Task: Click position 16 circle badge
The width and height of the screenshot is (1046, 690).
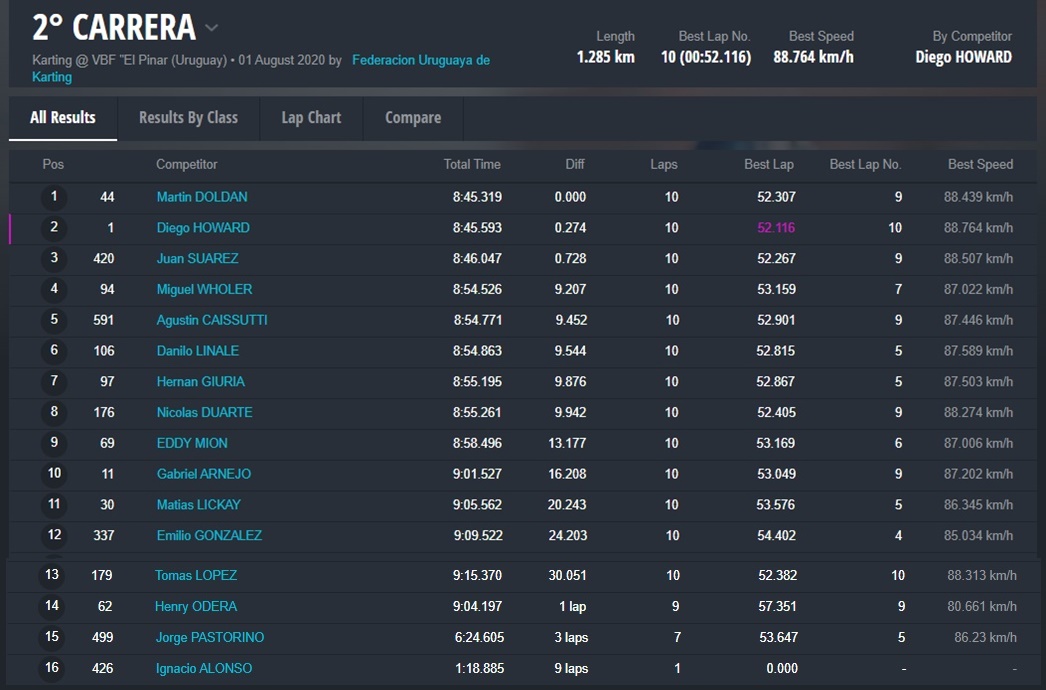Action: tap(52, 668)
